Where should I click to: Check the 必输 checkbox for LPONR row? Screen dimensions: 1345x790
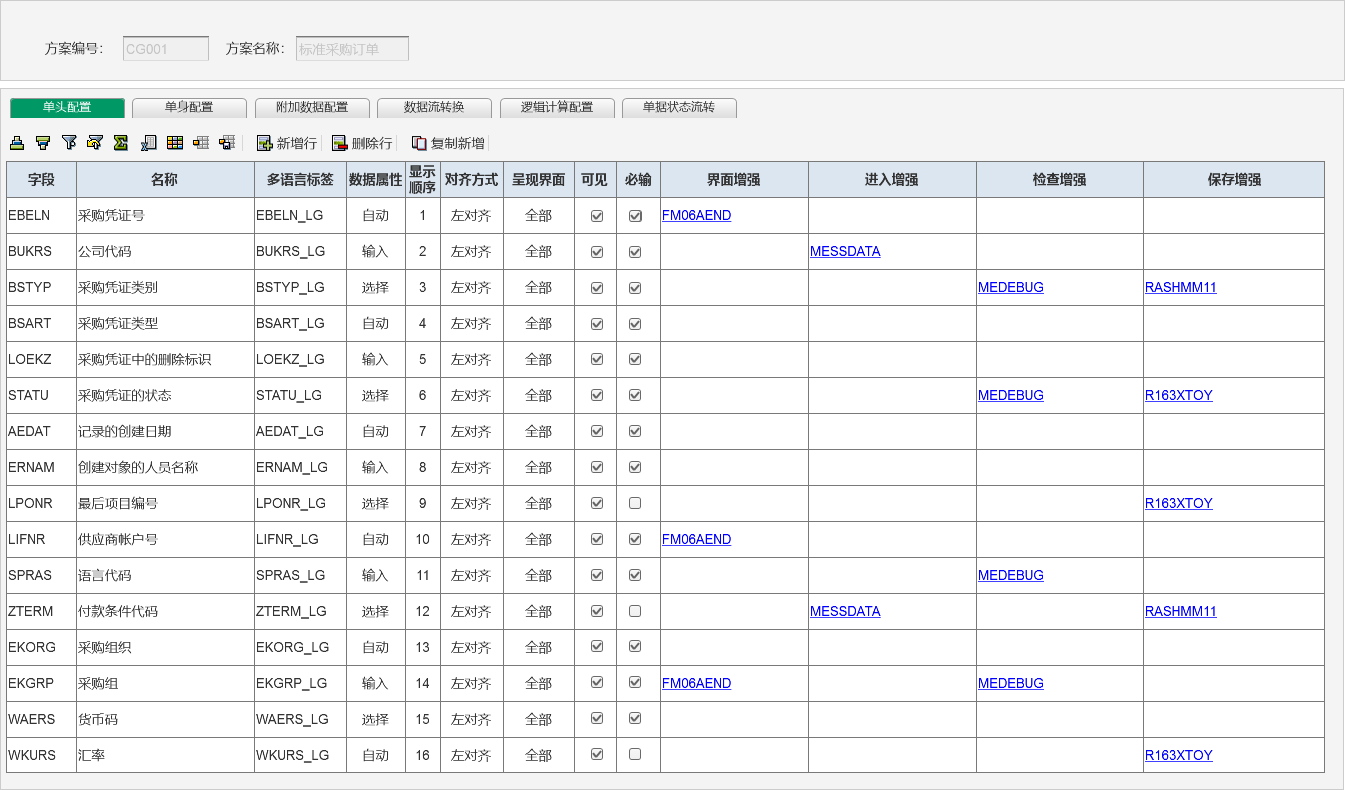pyautogui.click(x=635, y=503)
